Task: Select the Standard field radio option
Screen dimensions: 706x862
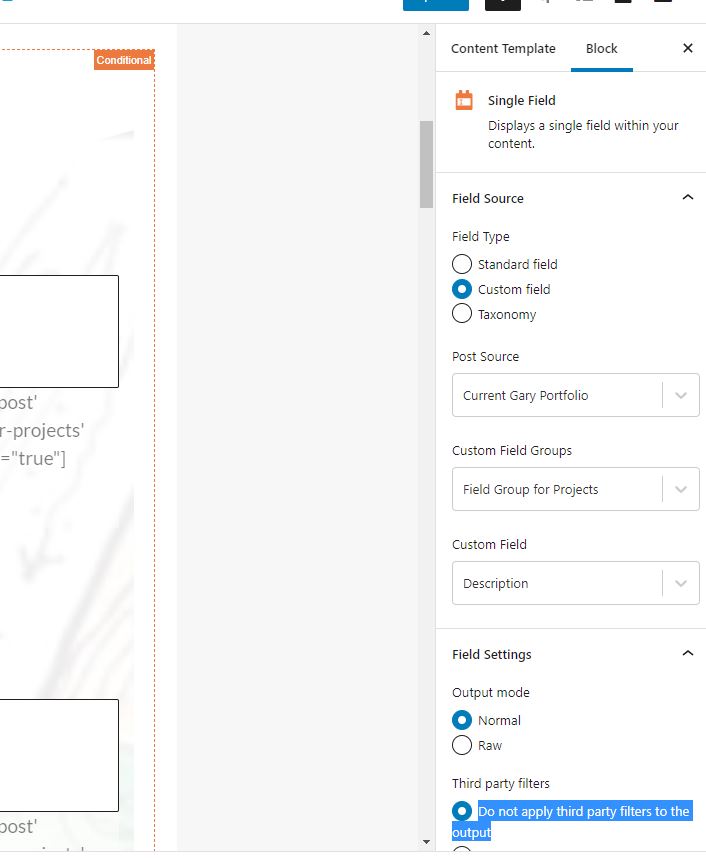Action: tap(462, 264)
